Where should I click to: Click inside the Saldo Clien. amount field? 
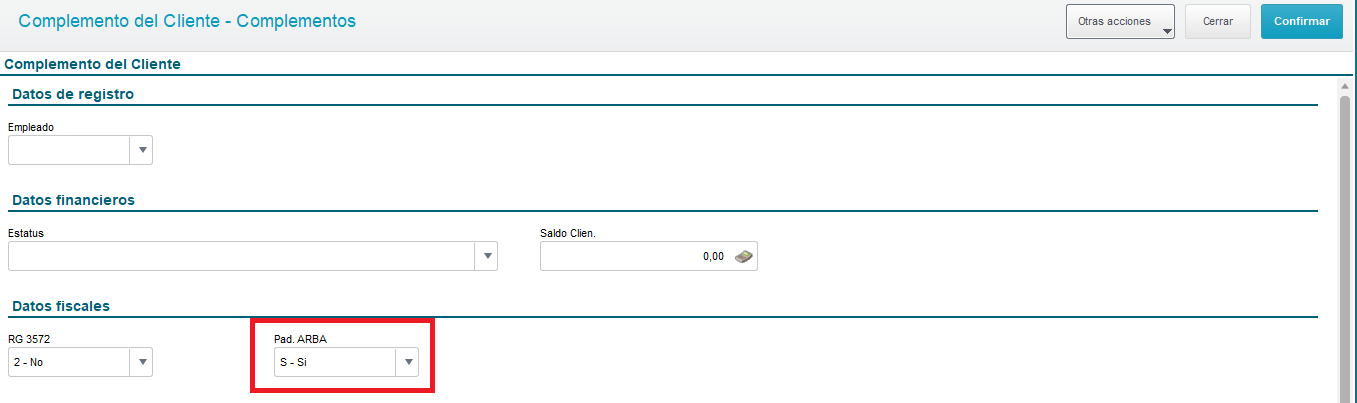[636, 256]
